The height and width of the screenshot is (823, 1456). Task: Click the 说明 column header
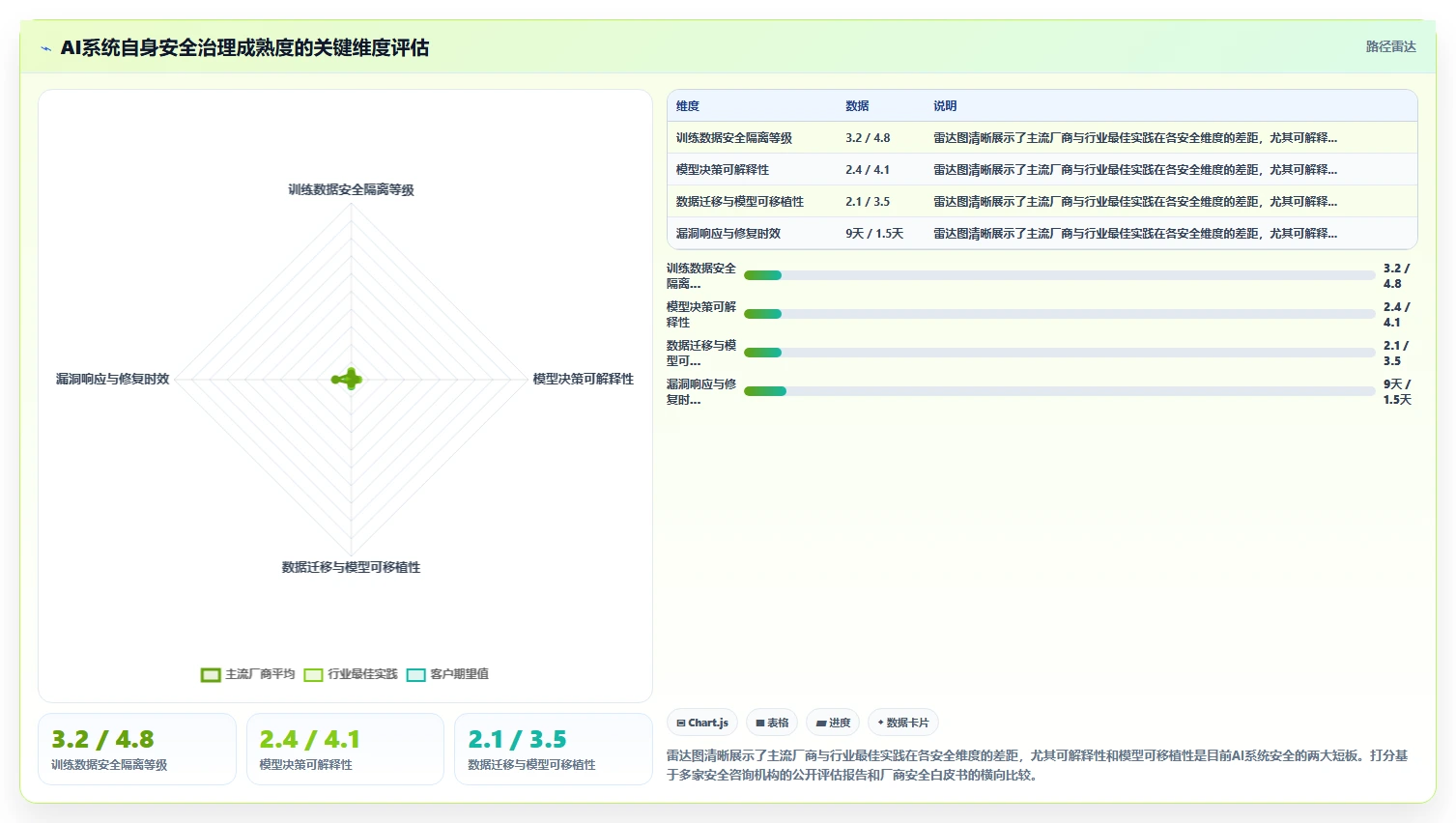(x=945, y=106)
